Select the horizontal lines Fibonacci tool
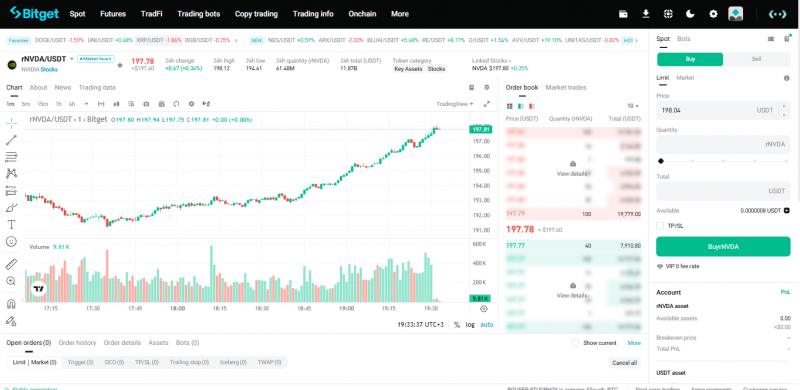The image size is (800, 390). 11,157
